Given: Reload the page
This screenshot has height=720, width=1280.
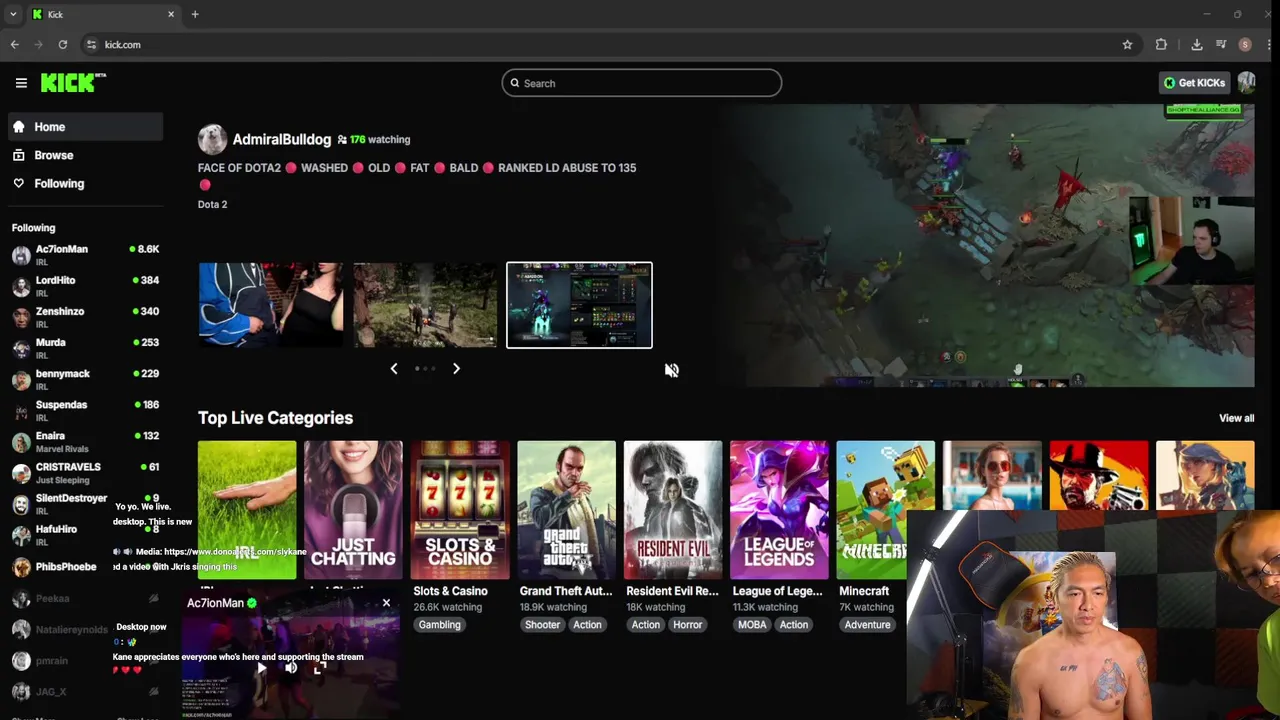Looking at the screenshot, I should 63,44.
